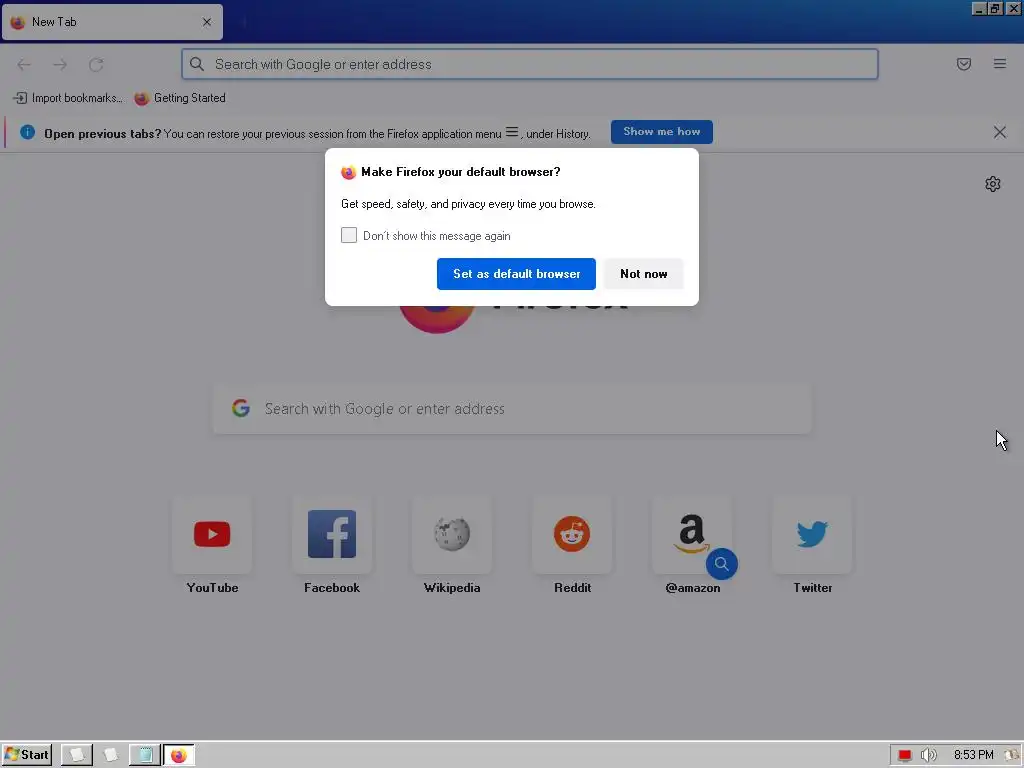Focus the top address bar field
This screenshot has width=1024, height=768.
530,64
